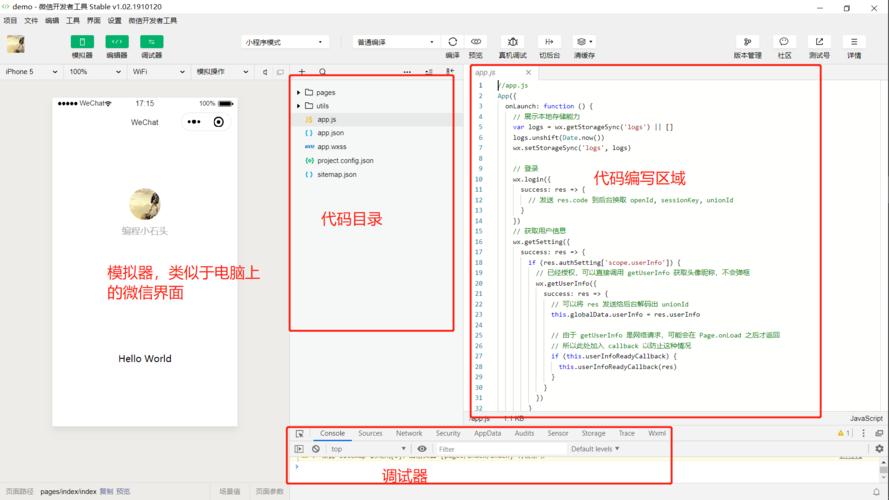Toggle the debugger (调试器) panel button
889x500 pixels.
151,42
